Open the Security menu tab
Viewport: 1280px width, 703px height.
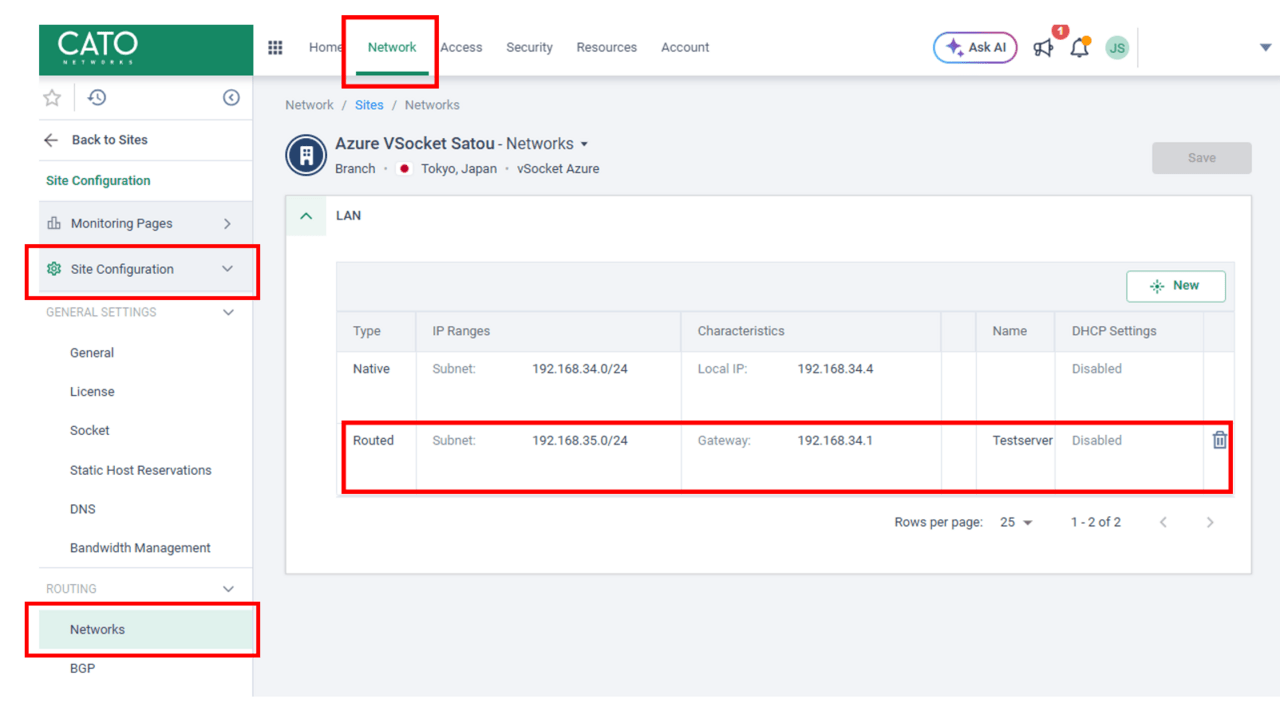click(x=529, y=47)
